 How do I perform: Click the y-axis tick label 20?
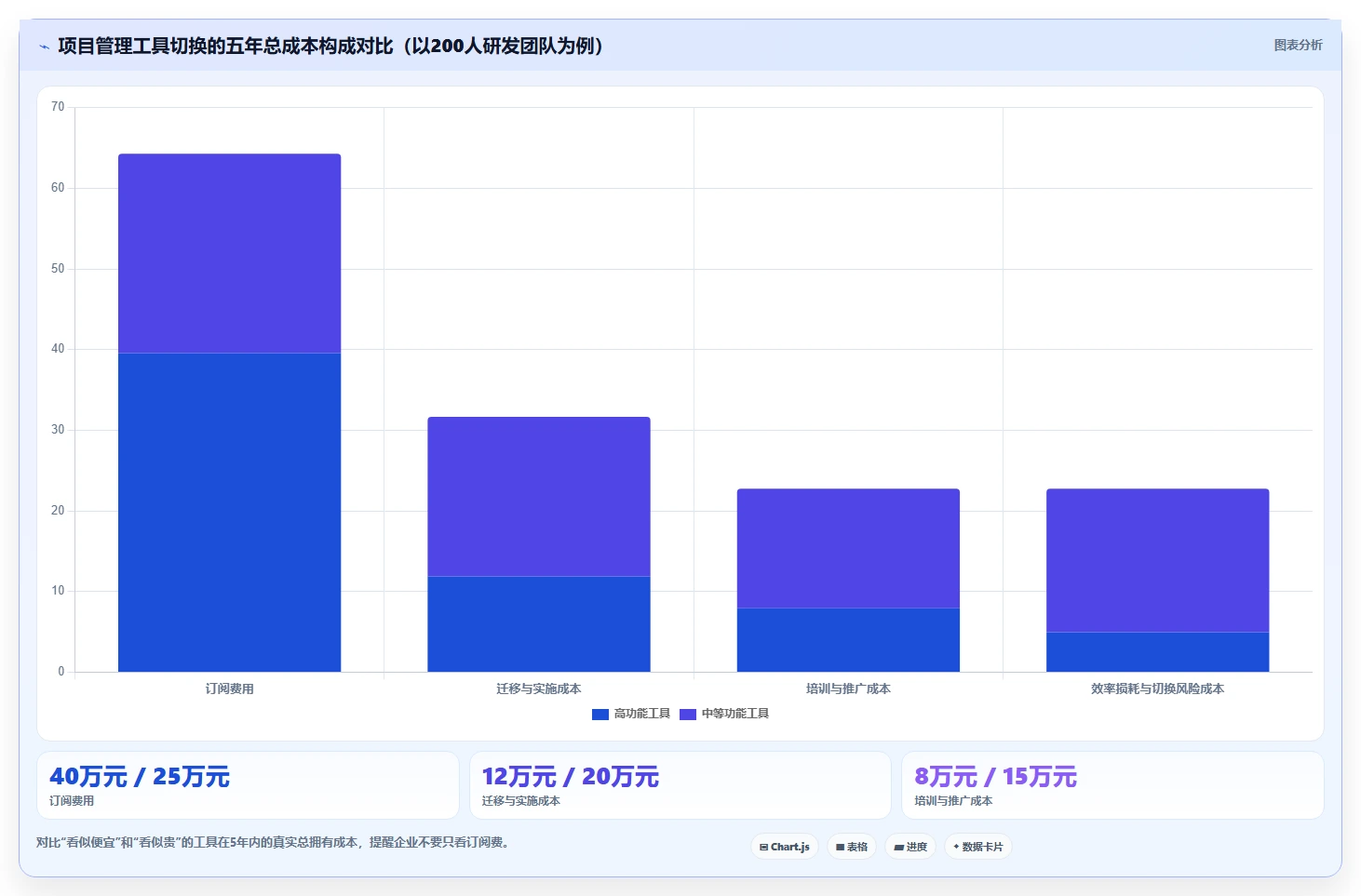pos(58,511)
